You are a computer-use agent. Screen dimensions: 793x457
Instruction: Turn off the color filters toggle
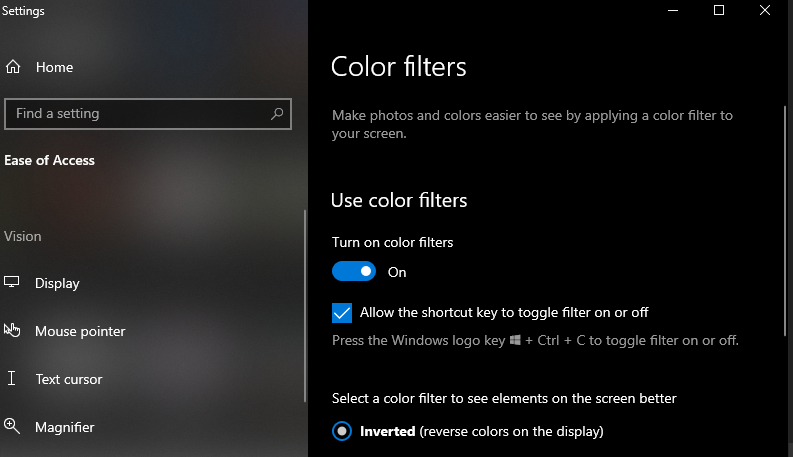coord(354,271)
